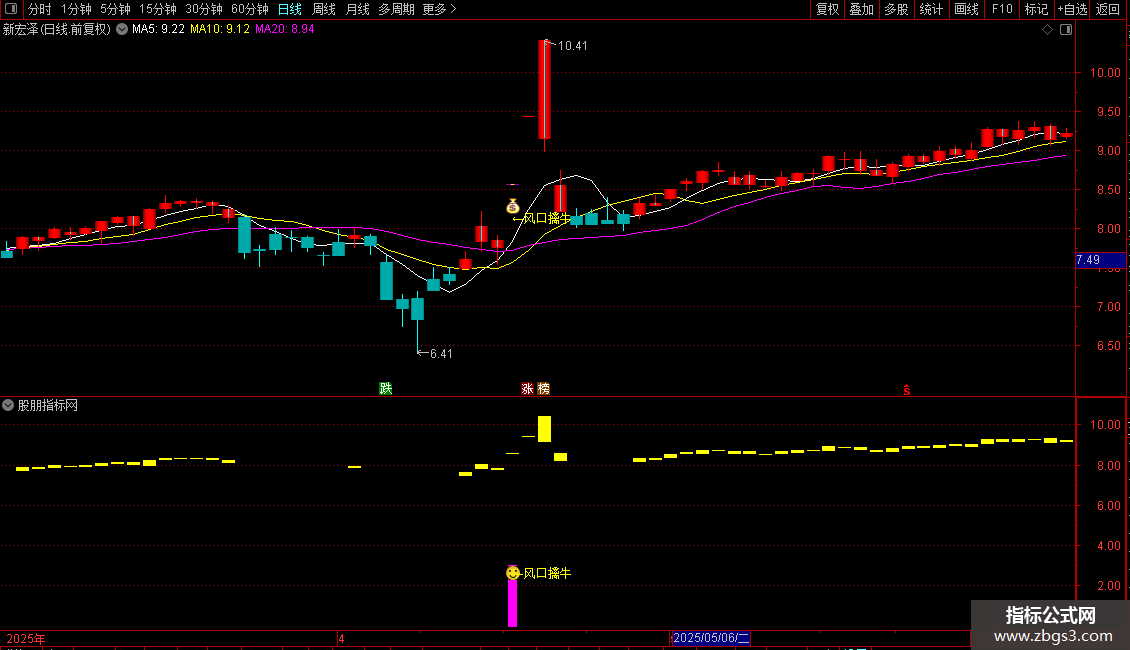Open the 多股 multi-stock view

(896, 9)
